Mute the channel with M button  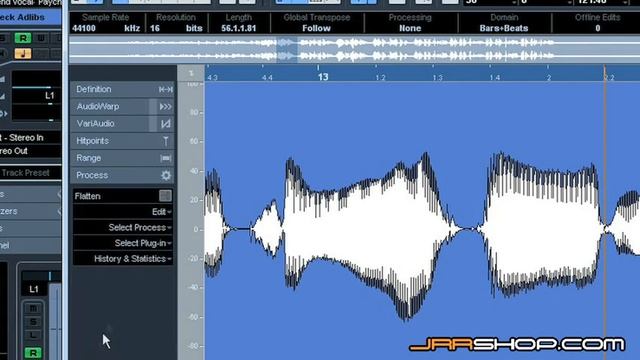click(33, 309)
